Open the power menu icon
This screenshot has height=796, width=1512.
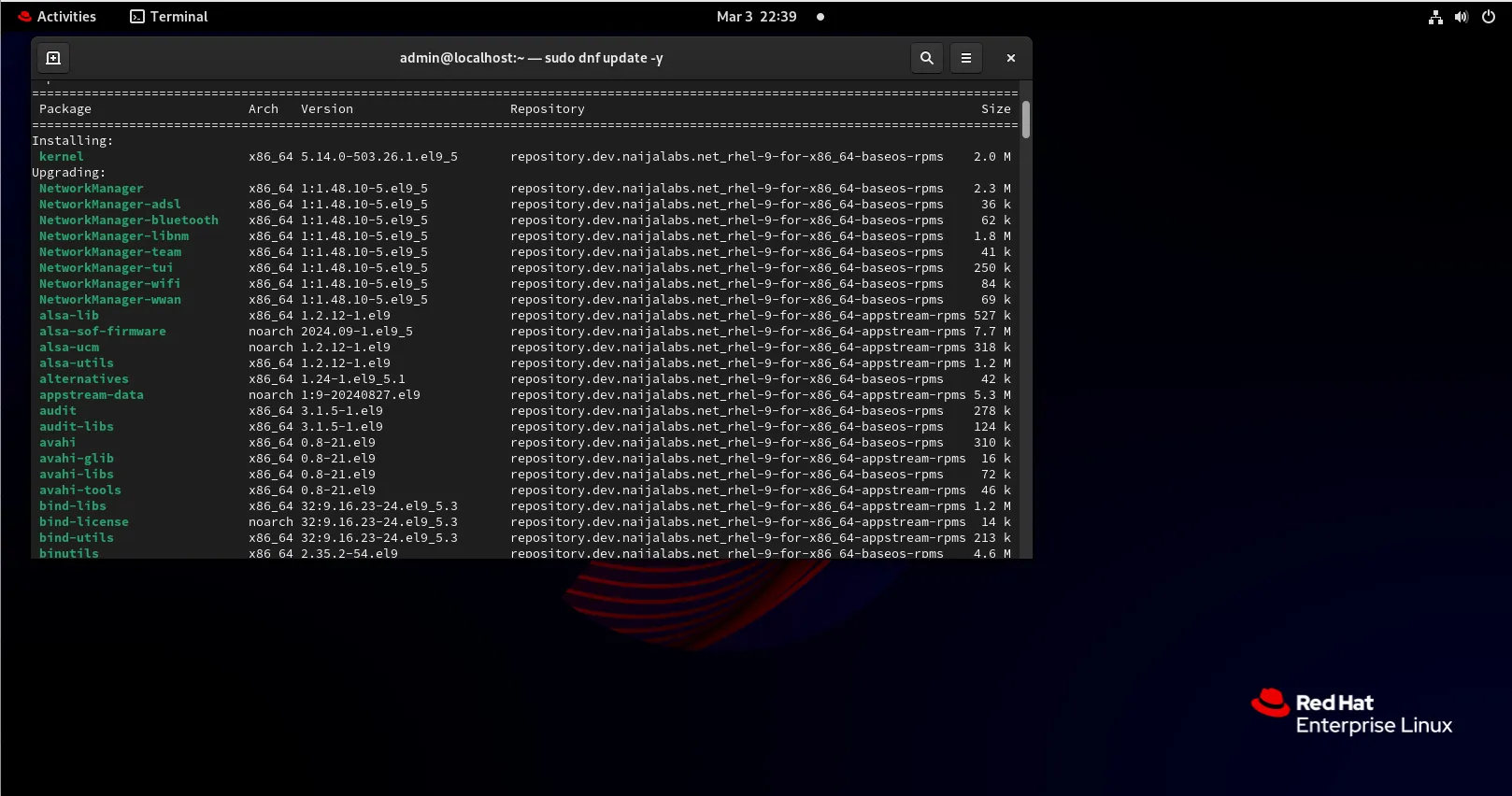click(1489, 17)
